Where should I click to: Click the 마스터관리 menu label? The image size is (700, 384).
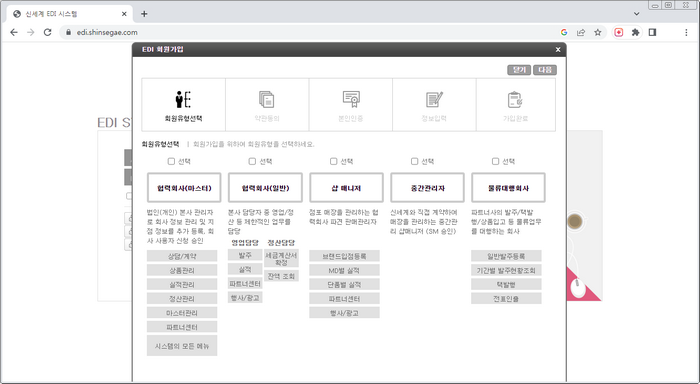pyautogui.click(x=182, y=313)
